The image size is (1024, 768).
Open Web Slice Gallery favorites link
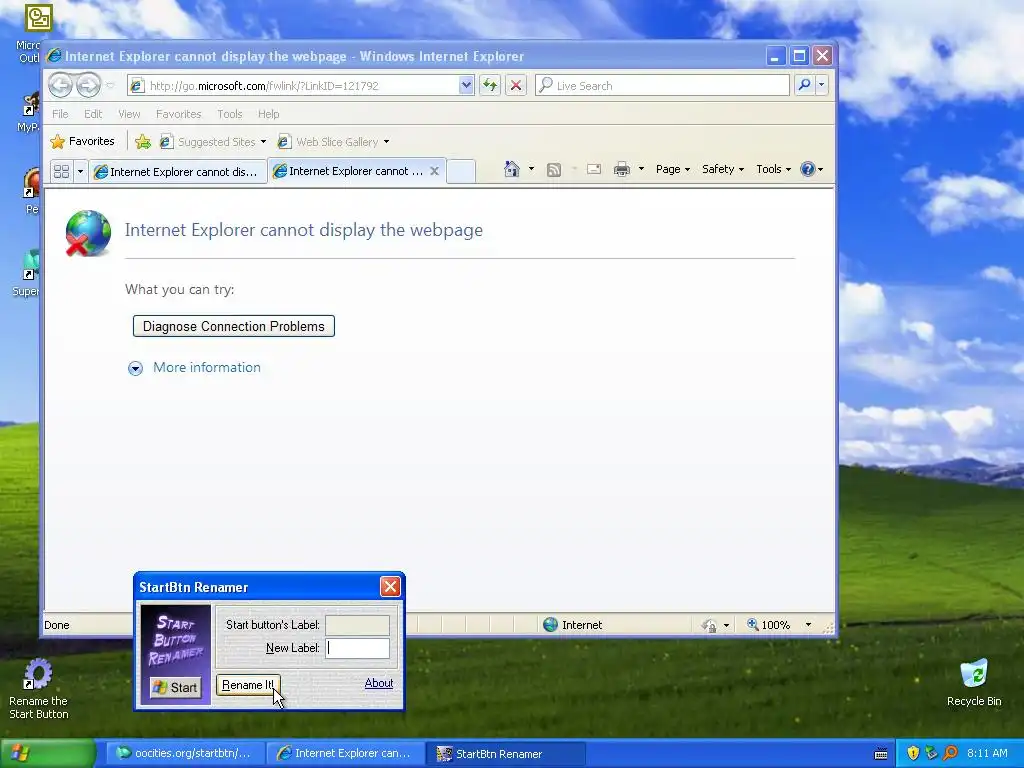coord(333,142)
